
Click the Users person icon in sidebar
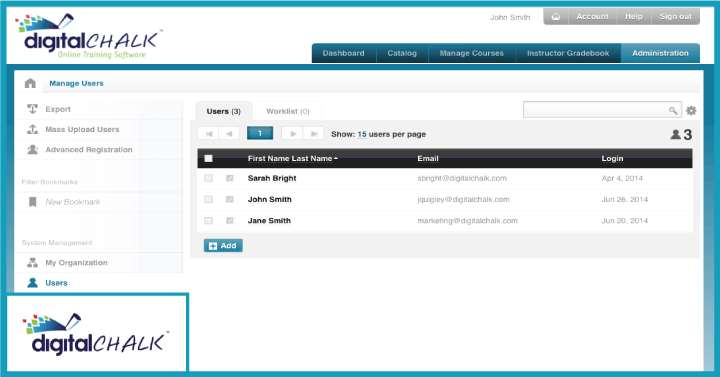pos(32,282)
